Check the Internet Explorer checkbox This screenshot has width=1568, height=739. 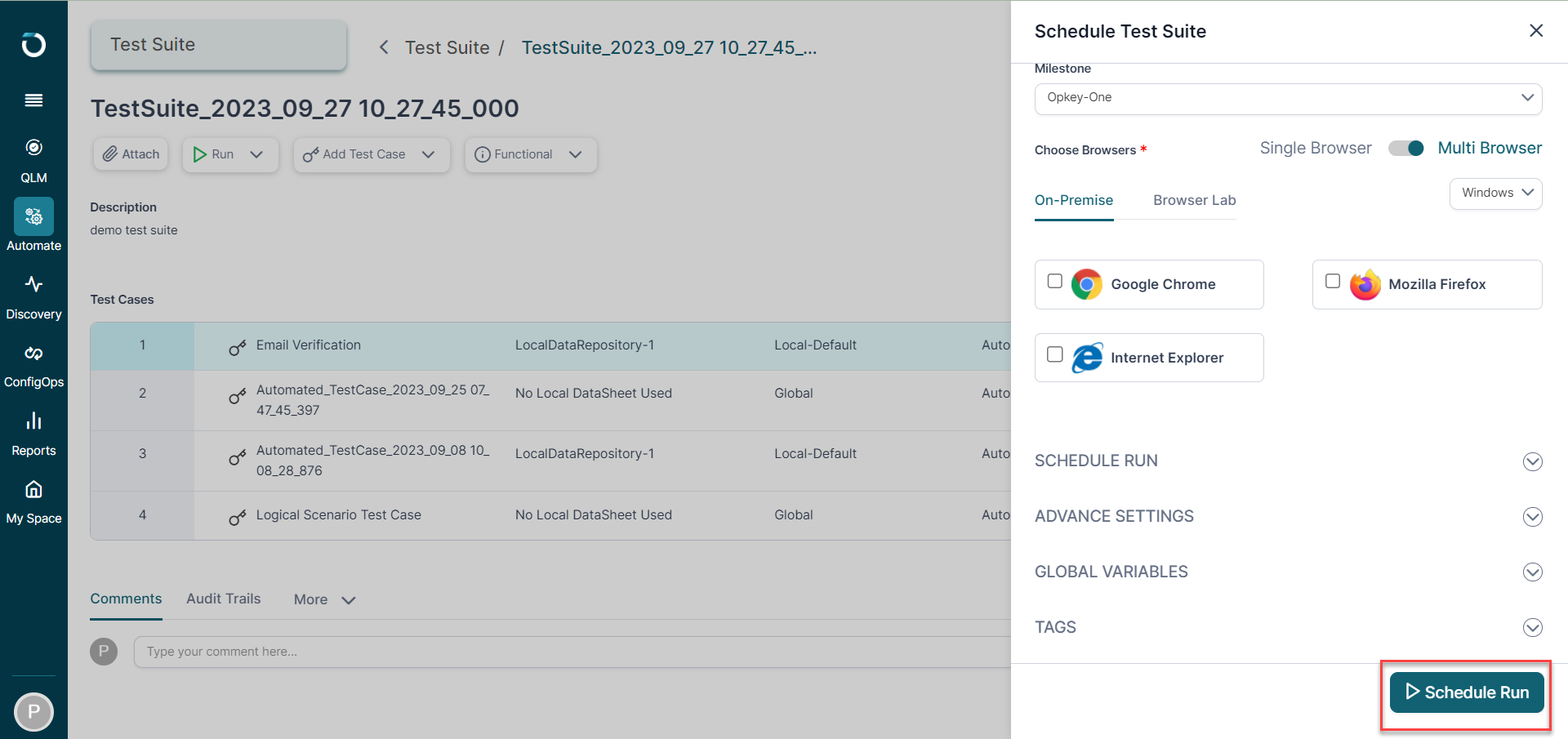pos(1055,354)
